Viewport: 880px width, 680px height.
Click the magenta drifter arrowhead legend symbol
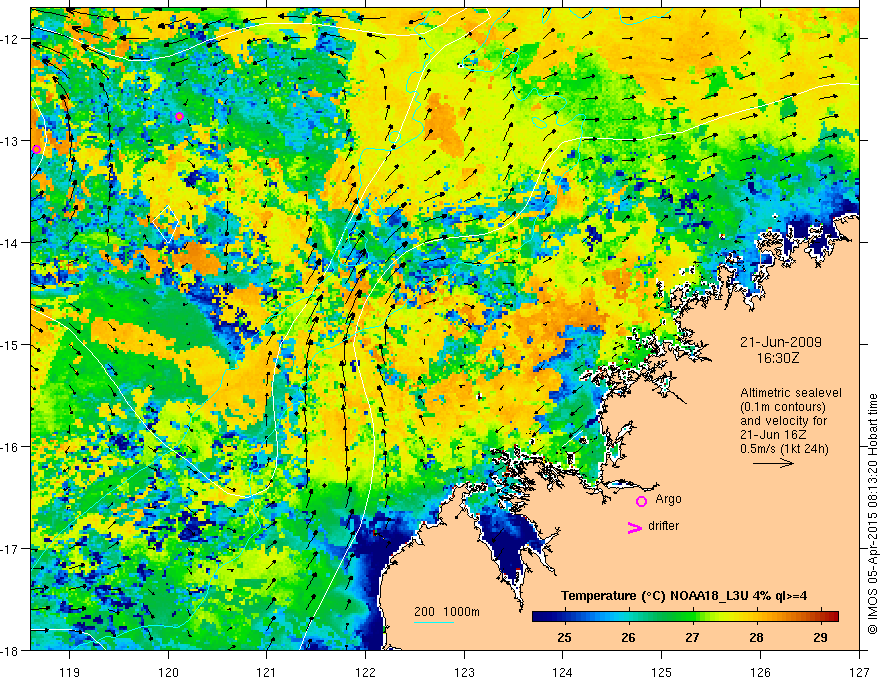point(634,527)
